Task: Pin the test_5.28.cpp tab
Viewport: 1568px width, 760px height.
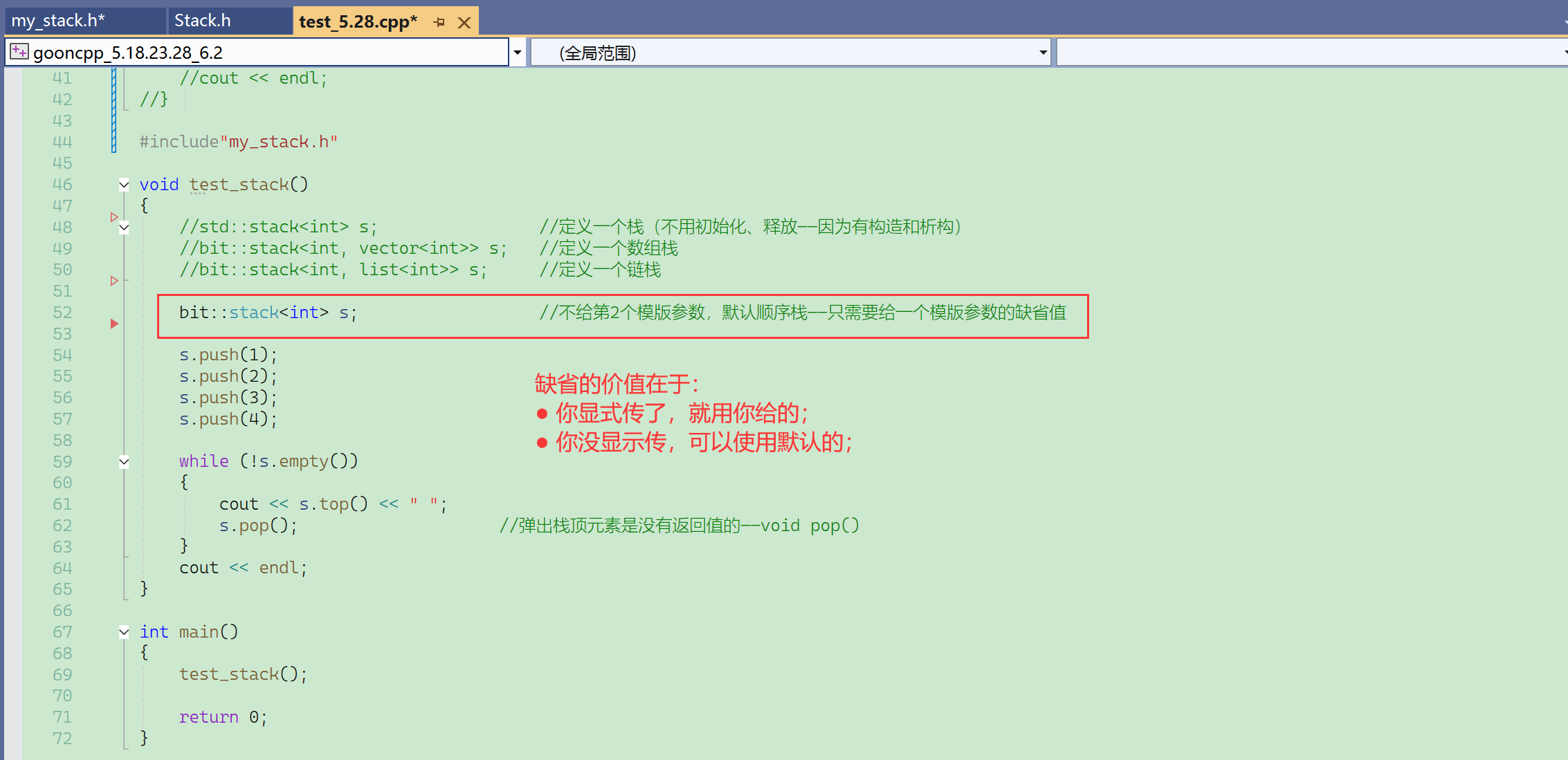Action: tap(439, 22)
